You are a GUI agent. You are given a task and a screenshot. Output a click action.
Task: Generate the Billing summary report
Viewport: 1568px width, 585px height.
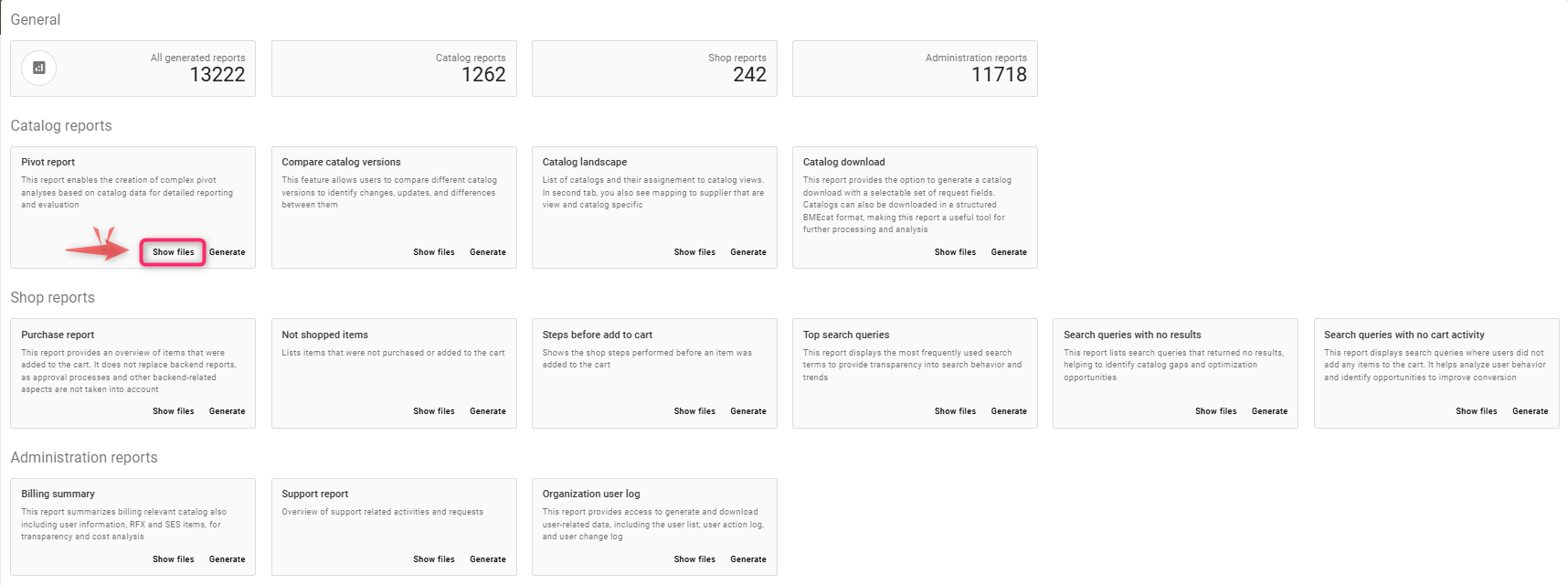pyautogui.click(x=228, y=559)
